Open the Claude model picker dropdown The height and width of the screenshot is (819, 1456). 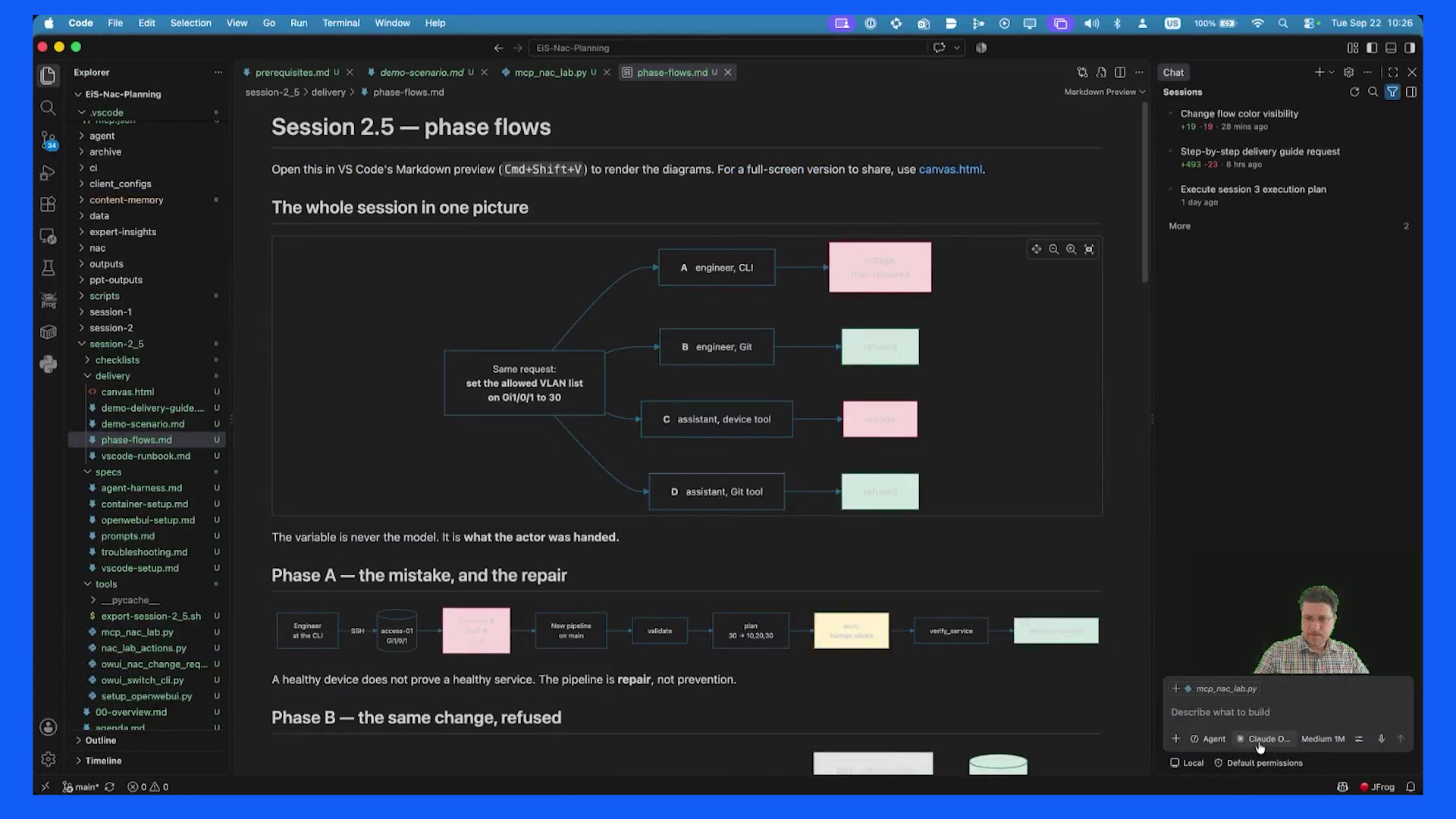[x=1263, y=739]
